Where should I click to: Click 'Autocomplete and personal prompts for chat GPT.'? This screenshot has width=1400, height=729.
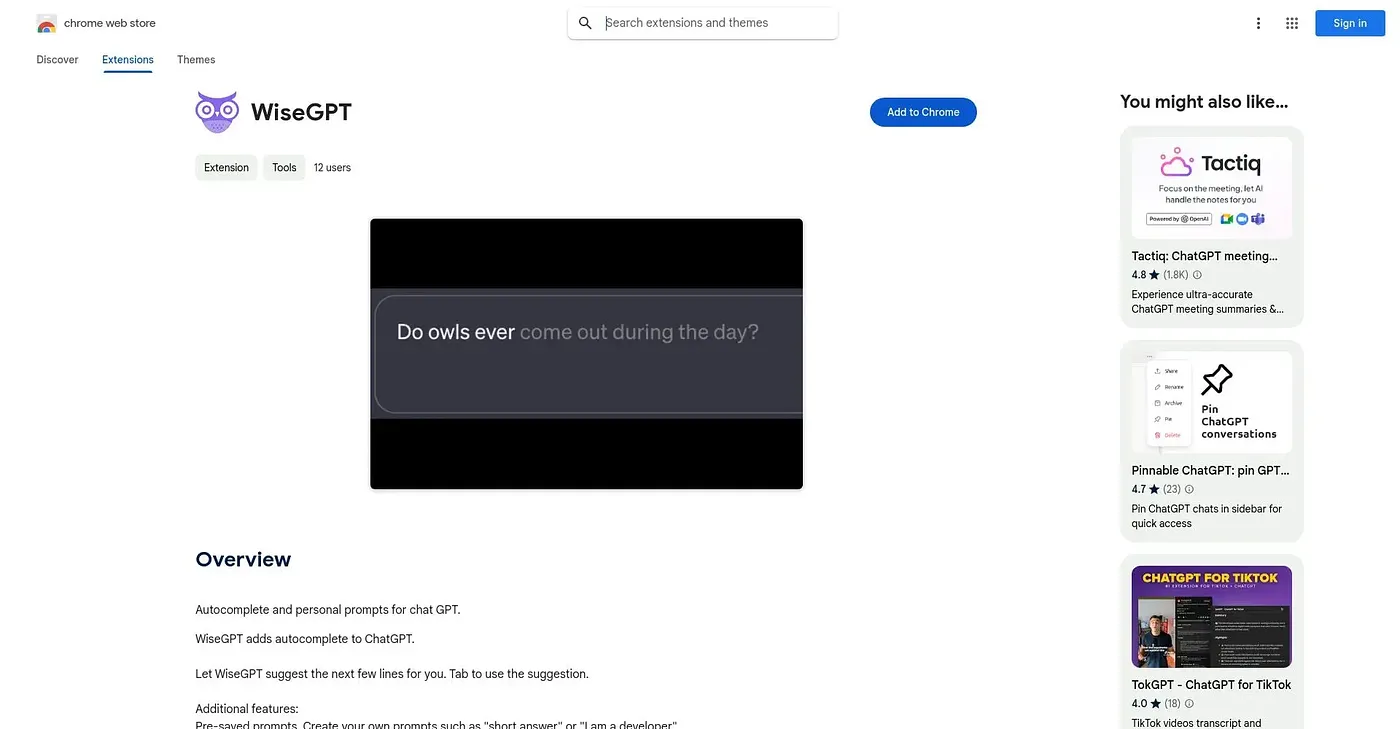tap(328, 610)
